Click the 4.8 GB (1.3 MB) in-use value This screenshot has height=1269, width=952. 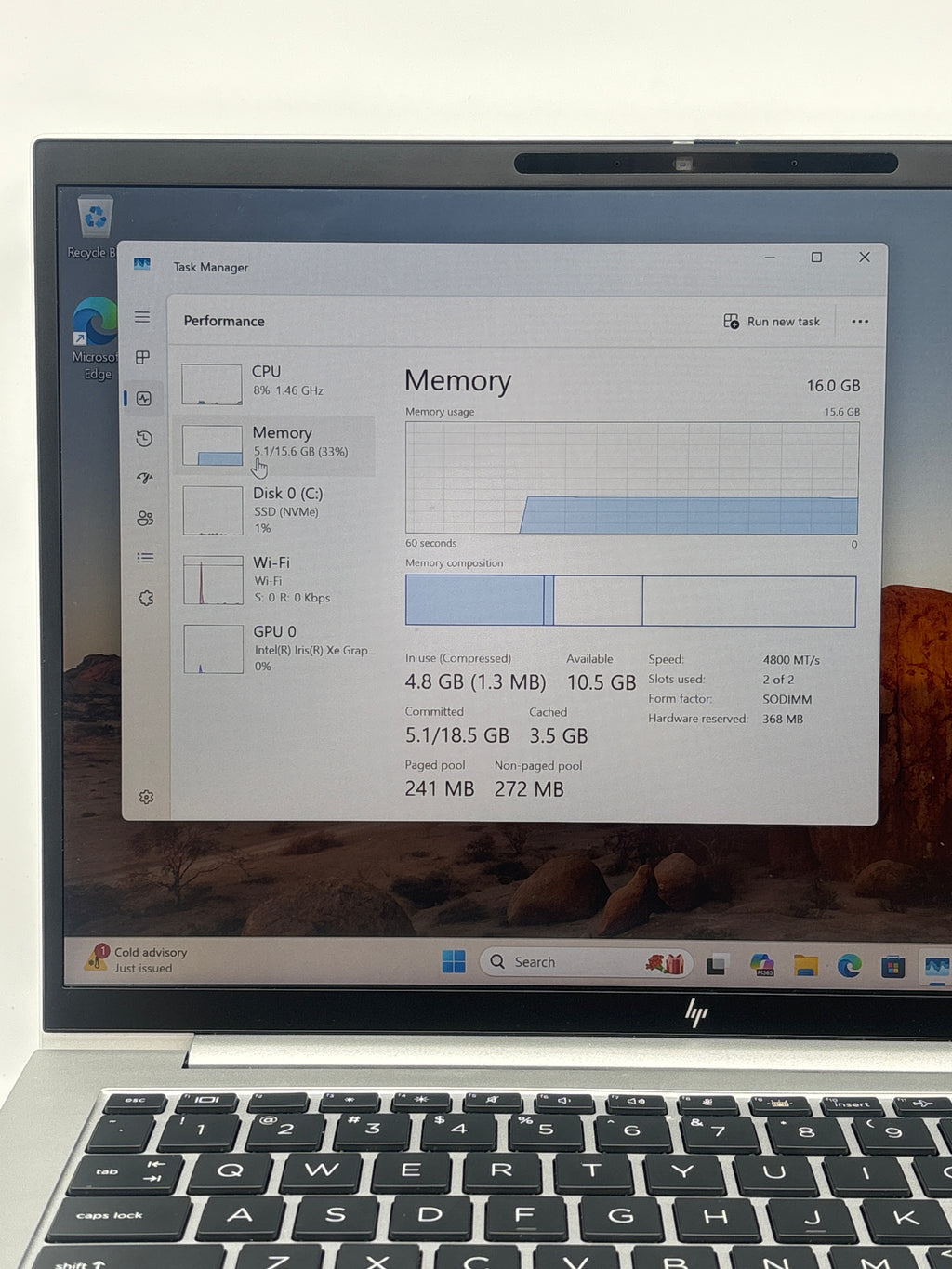pyautogui.click(x=475, y=682)
